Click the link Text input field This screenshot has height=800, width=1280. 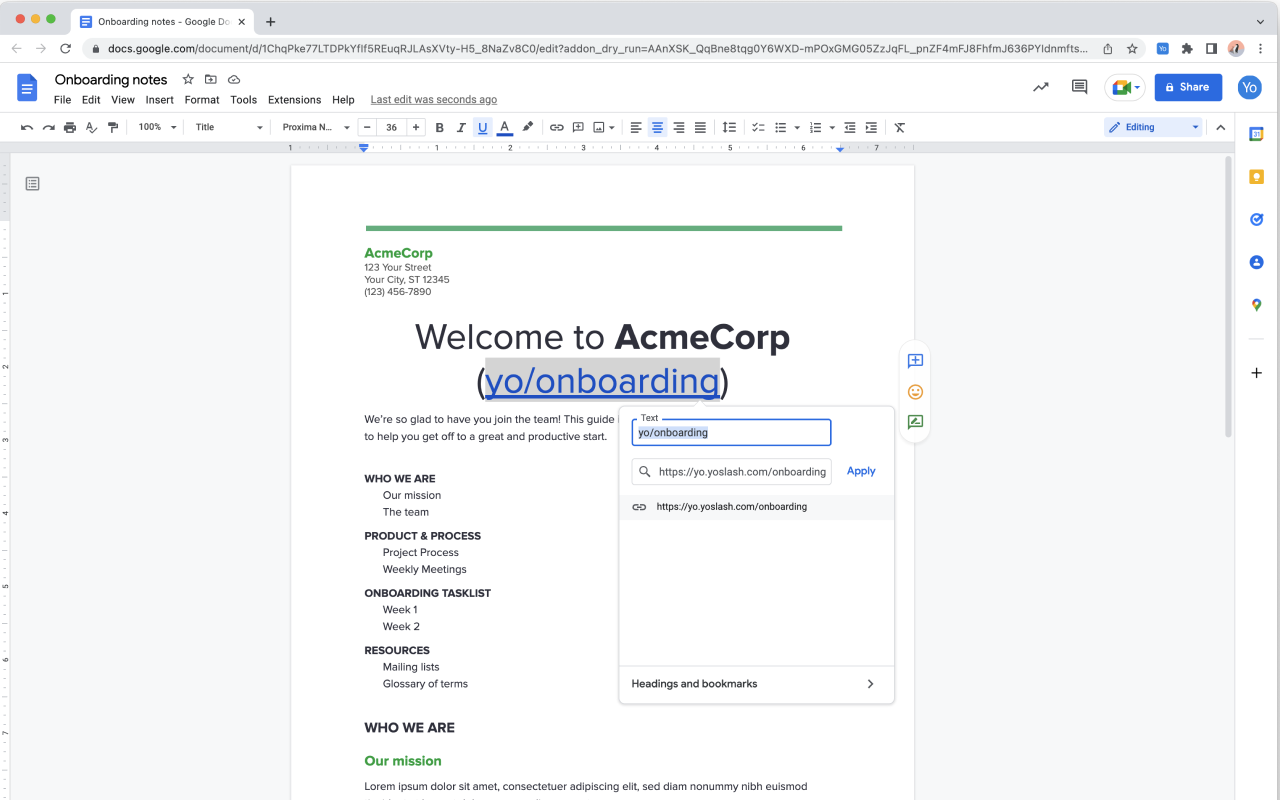[x=731, y=432]
